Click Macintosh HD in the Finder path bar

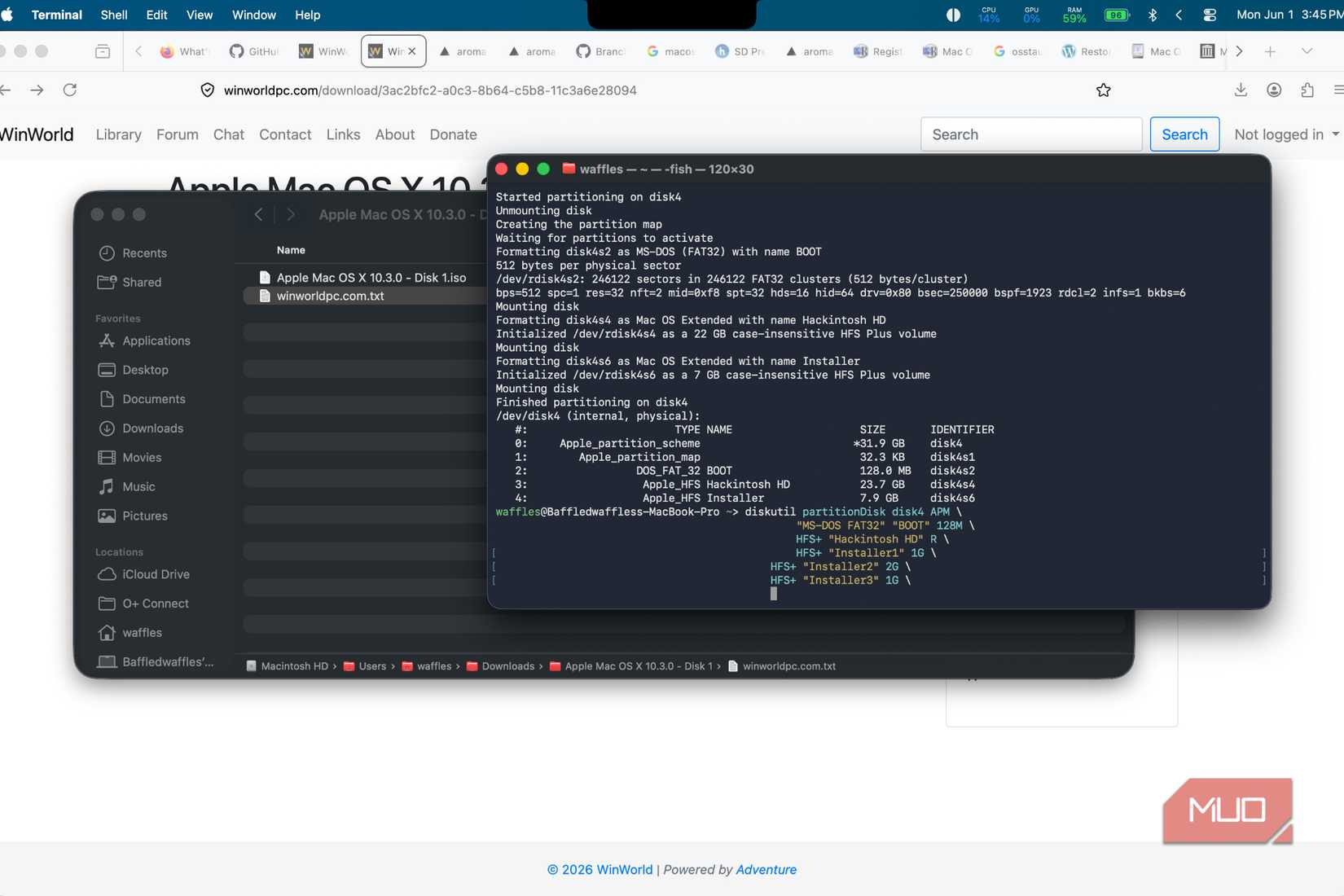click(x=287, y=666)
